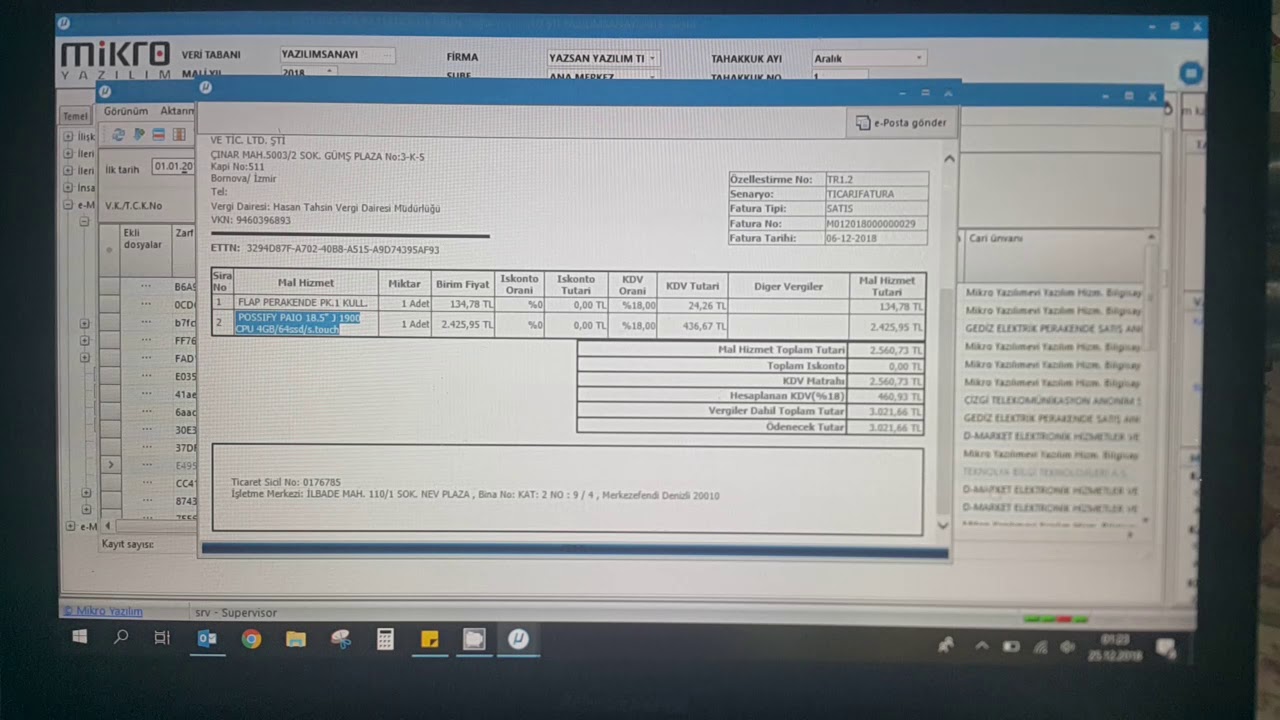Open Google Chrome from the taskbar
Image resolution: width=1280 pixels, height=720 pixels.
(251, 638)
